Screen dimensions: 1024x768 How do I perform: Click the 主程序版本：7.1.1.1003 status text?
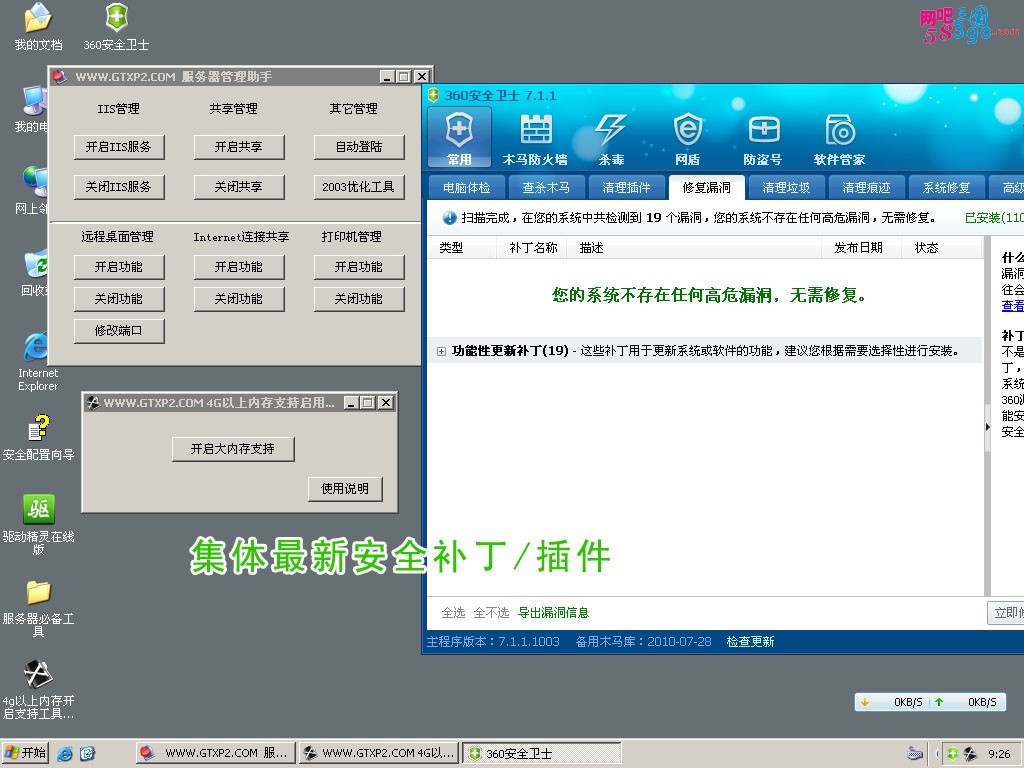[493, 642]
